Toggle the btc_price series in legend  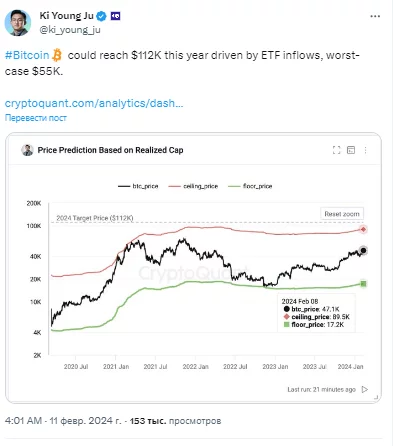pos(138,186)
